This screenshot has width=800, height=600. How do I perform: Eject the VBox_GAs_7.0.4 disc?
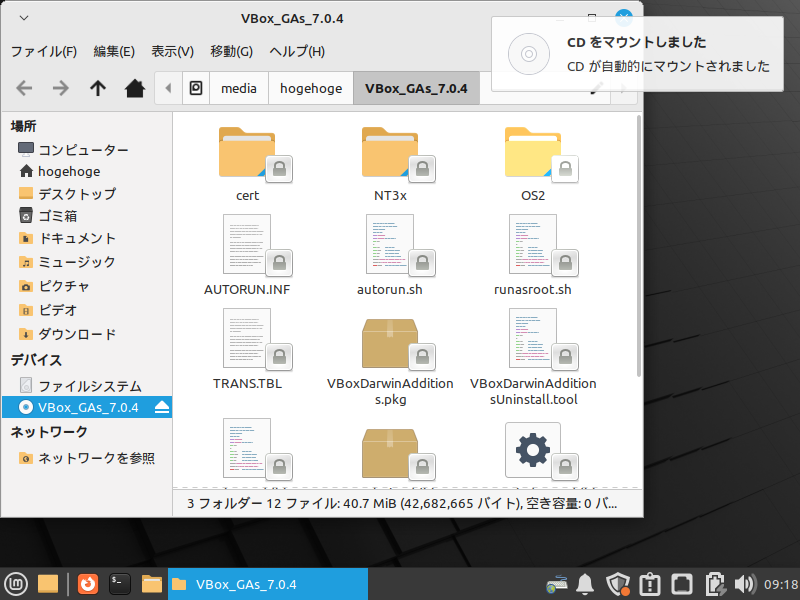[x=162, y=407]
